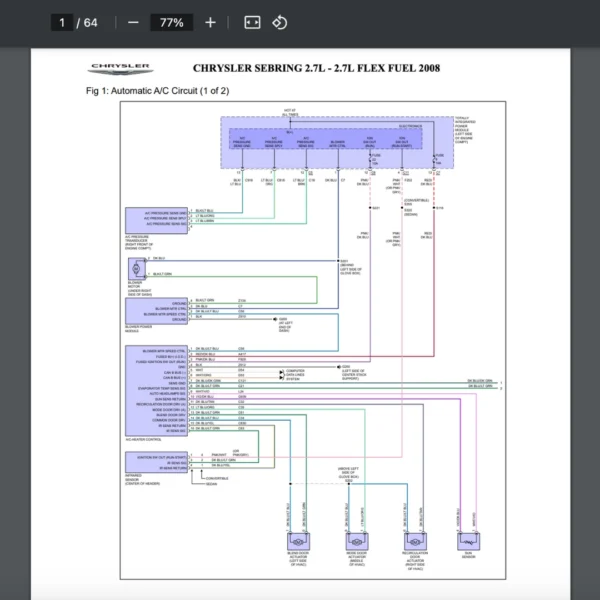Click the total page count 64 label
This screenshot has width=600, height=600.
click(x=90, y=22)
